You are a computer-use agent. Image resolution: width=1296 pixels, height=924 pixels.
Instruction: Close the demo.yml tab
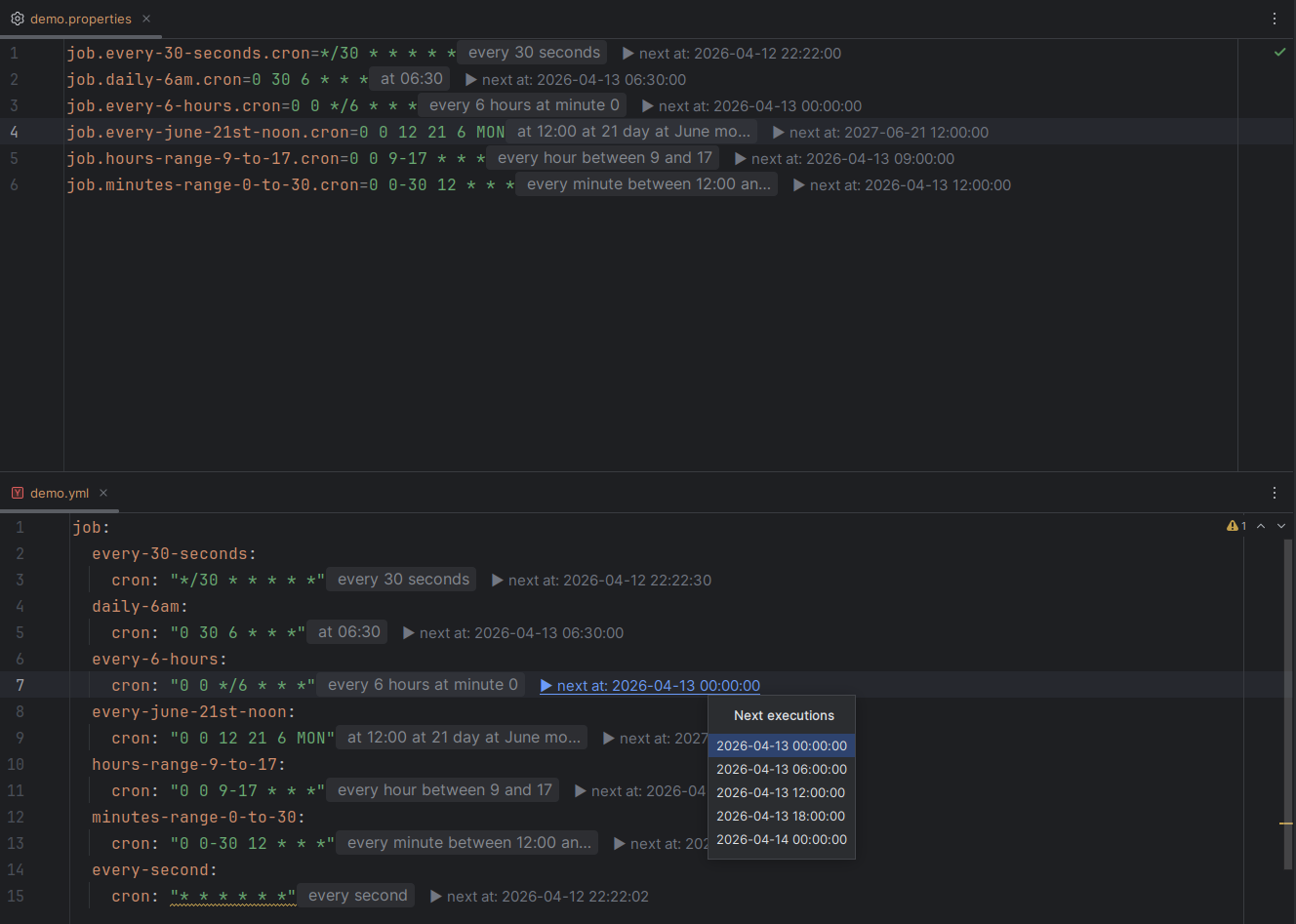103,493
